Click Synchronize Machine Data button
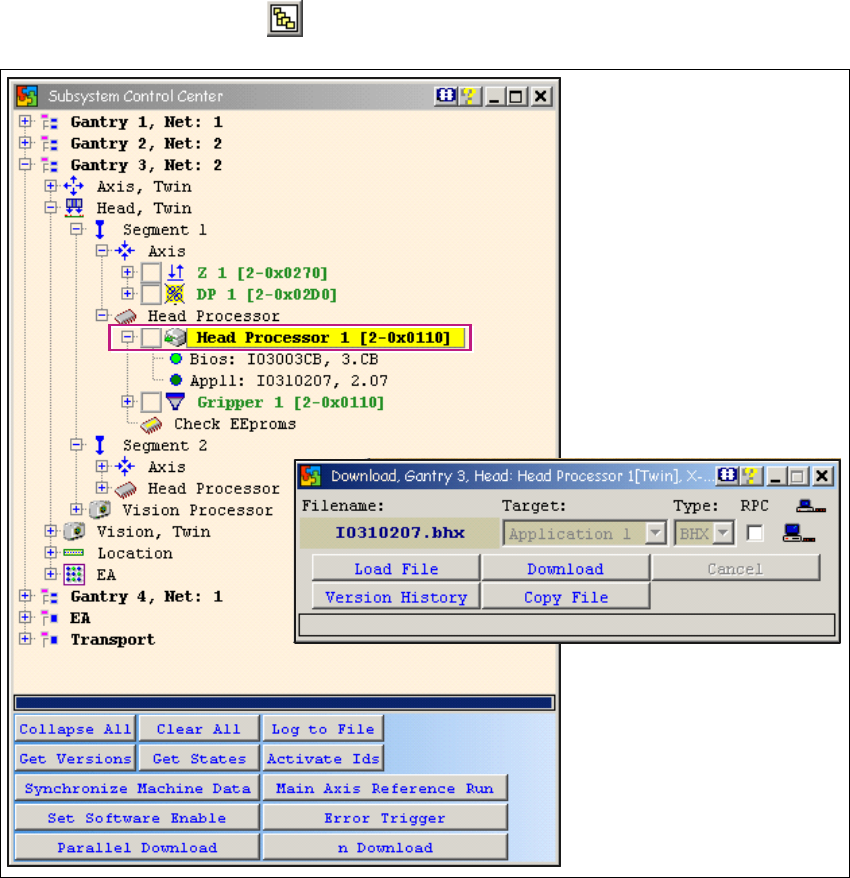Screen dimensions: 850x878 tap(137, 788)
